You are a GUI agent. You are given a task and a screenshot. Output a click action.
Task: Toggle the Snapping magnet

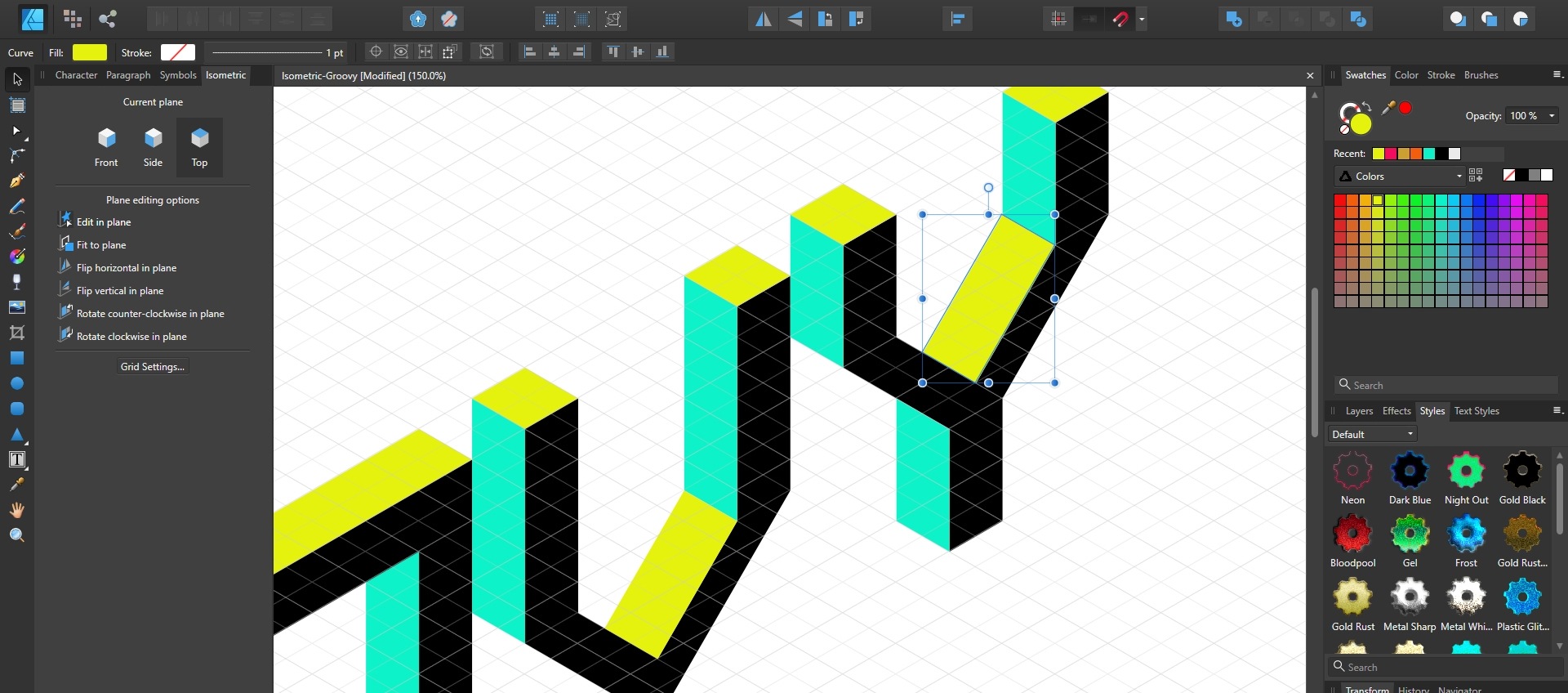1121,19
